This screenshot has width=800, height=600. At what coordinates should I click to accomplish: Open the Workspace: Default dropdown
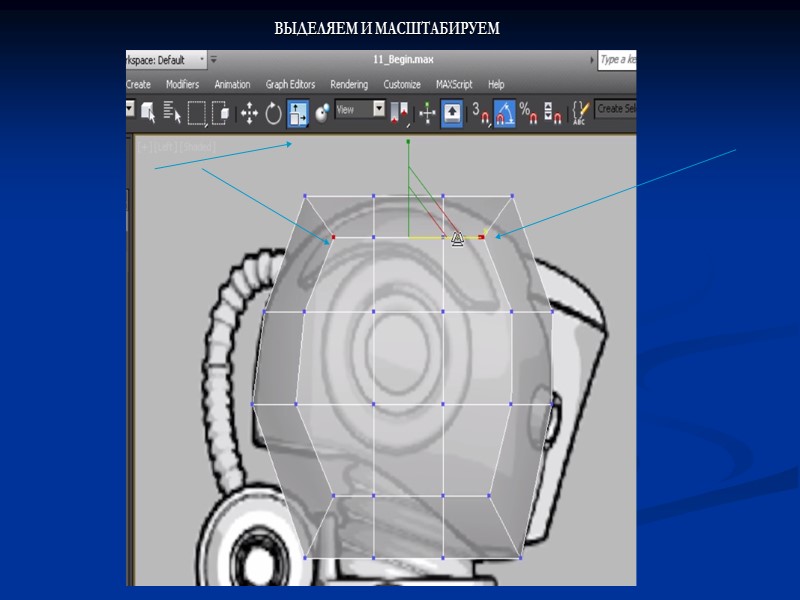pyautogui.click(x=166, y=60)
